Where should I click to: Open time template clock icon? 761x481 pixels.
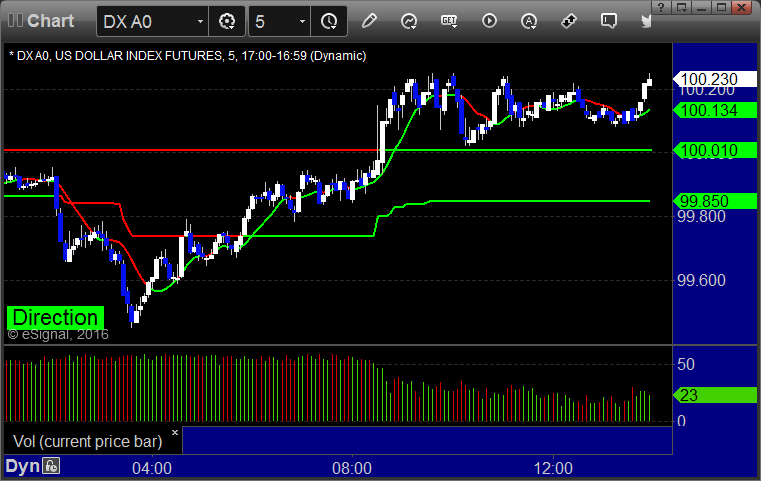(329, 21)
